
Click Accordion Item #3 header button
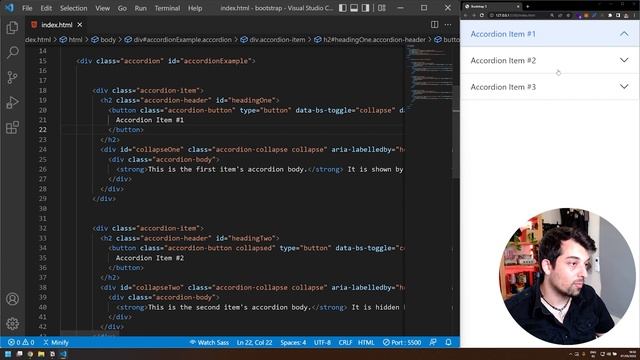[550, 87]
